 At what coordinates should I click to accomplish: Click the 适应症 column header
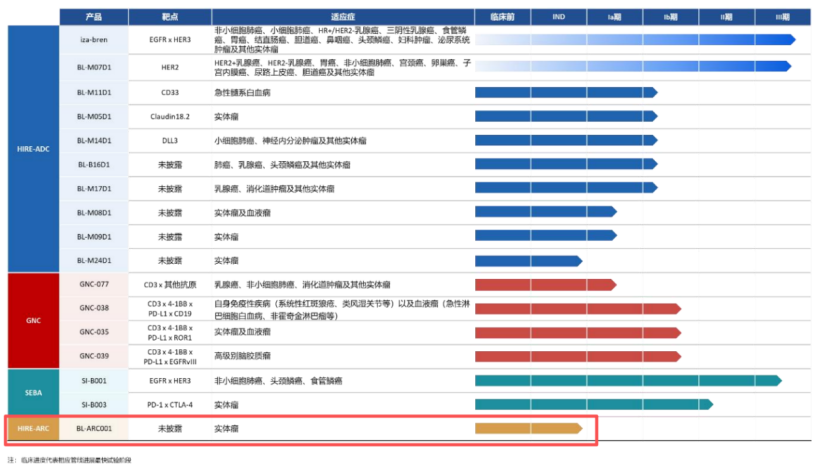tap(343, 17)
